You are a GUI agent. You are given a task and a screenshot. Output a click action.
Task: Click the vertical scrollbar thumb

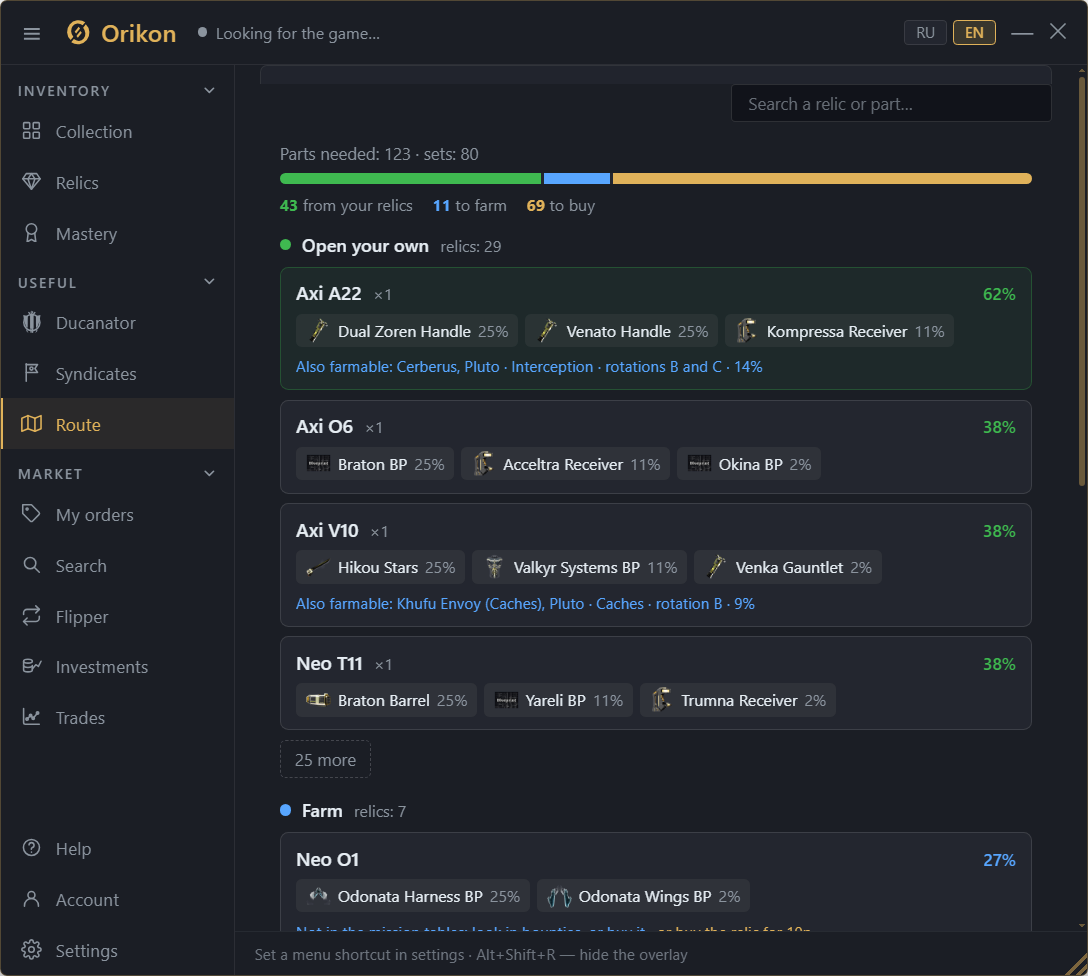[x=1082, y=281]
